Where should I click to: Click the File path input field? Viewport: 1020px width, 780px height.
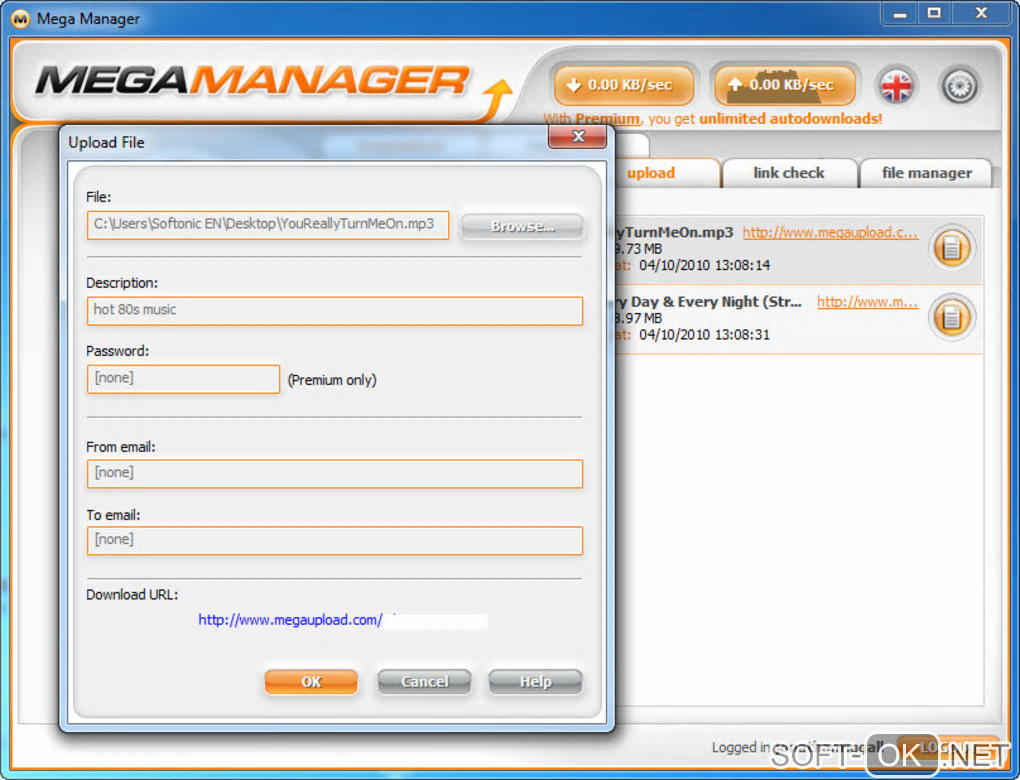pyautogui.click(x=268, y=225)
